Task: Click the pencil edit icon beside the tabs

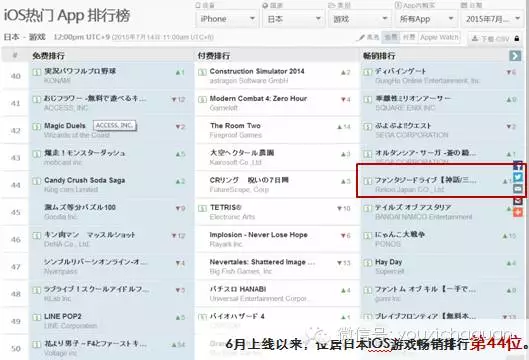Action: pyautogui.click(x=361, y=38)
